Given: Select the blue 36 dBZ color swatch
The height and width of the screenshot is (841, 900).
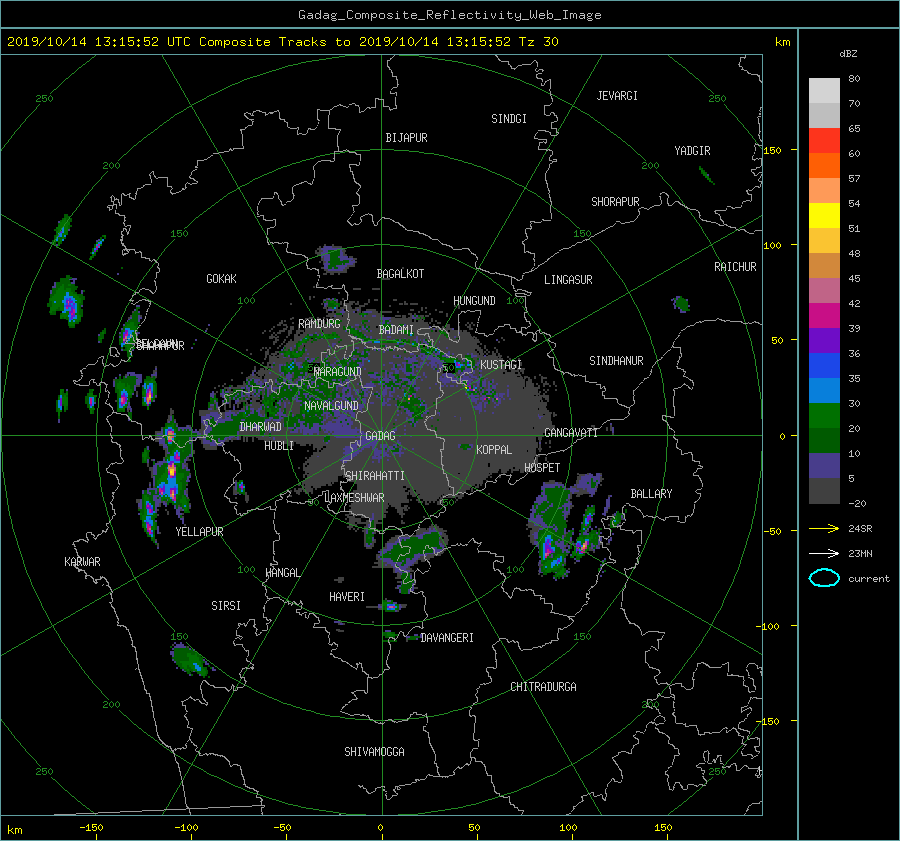Looking at the screenshot, I should point(824,365).
